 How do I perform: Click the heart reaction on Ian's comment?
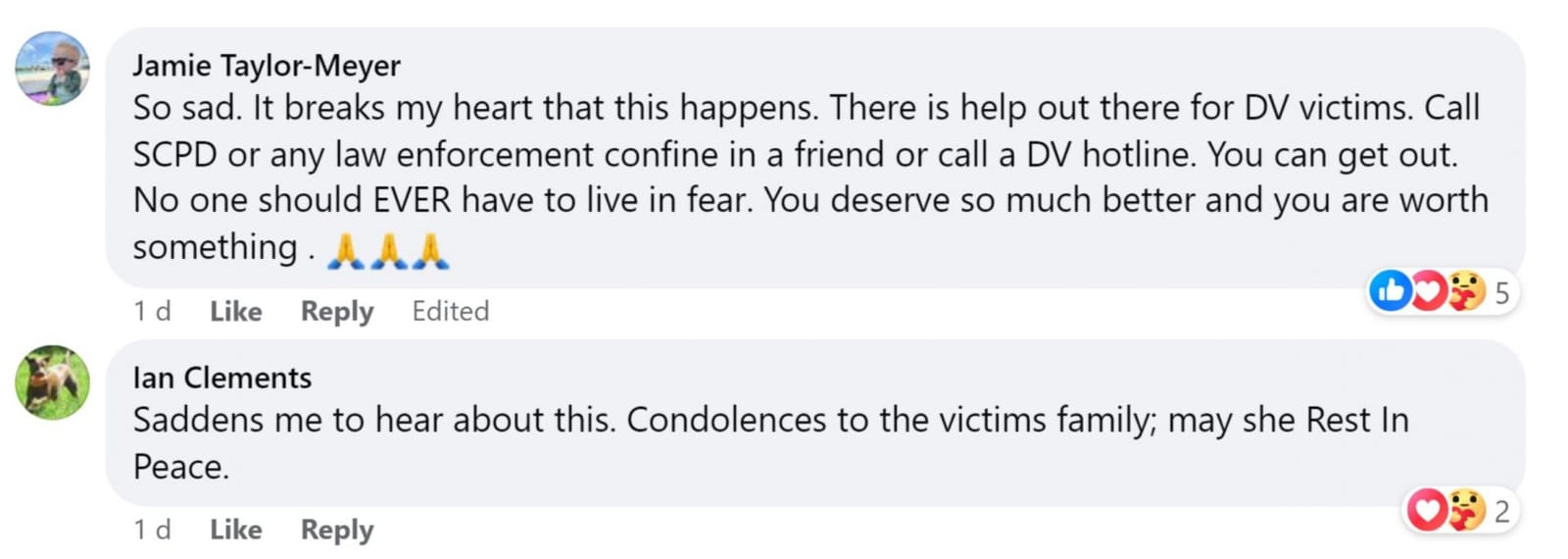coord(1427,510)
